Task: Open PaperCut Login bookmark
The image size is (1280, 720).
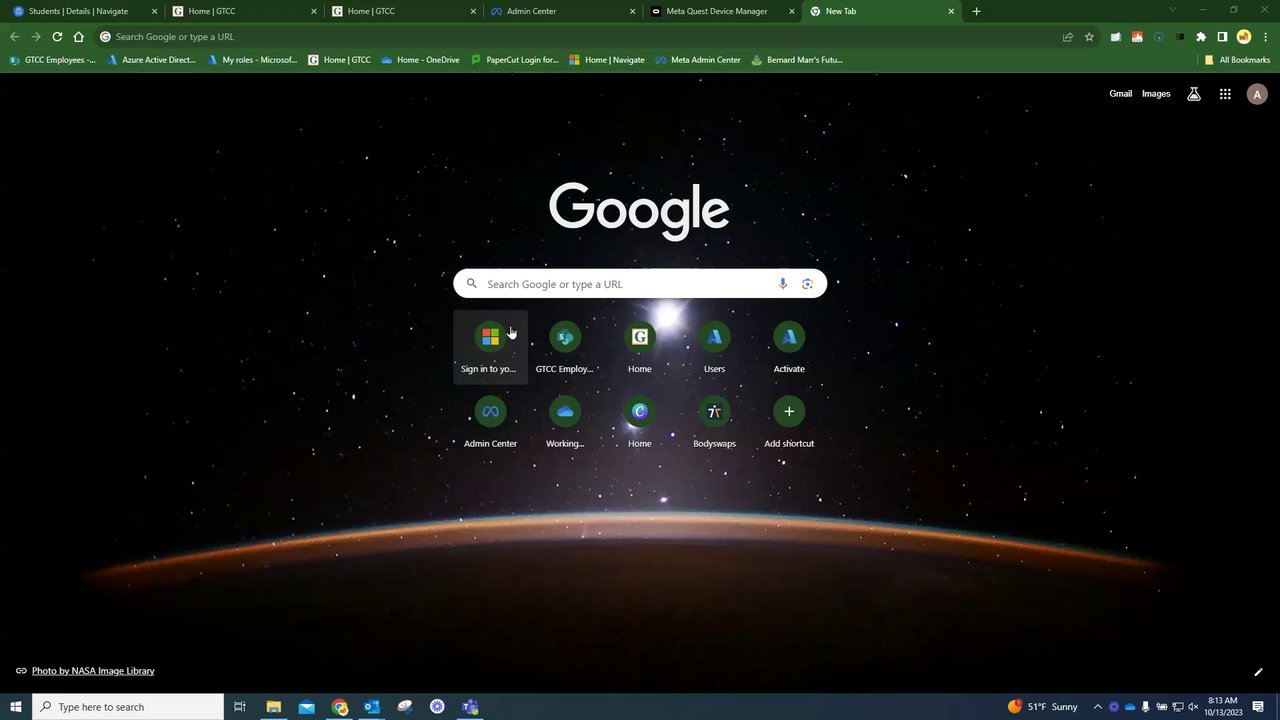Action: (x=515, y=60)
